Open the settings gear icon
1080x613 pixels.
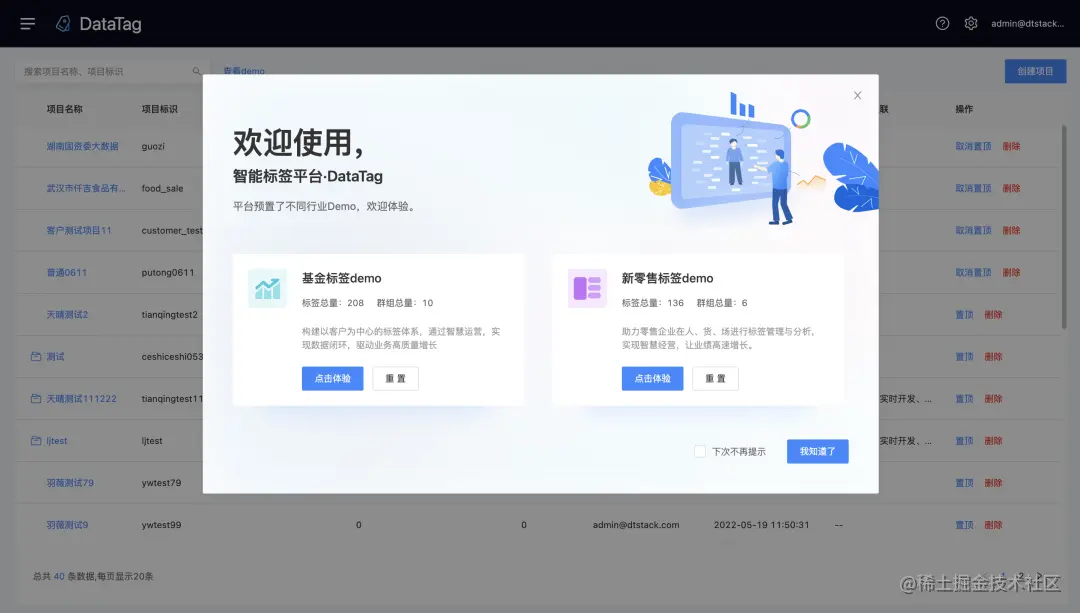pos(971,23)
